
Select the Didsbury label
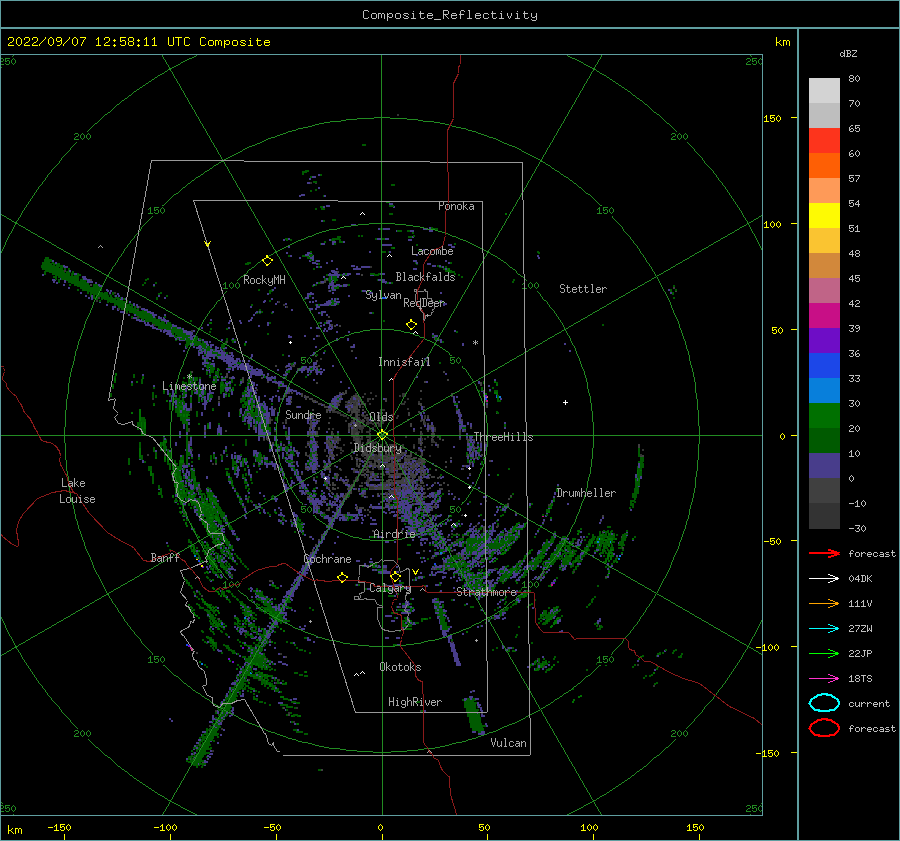(378, 448)
